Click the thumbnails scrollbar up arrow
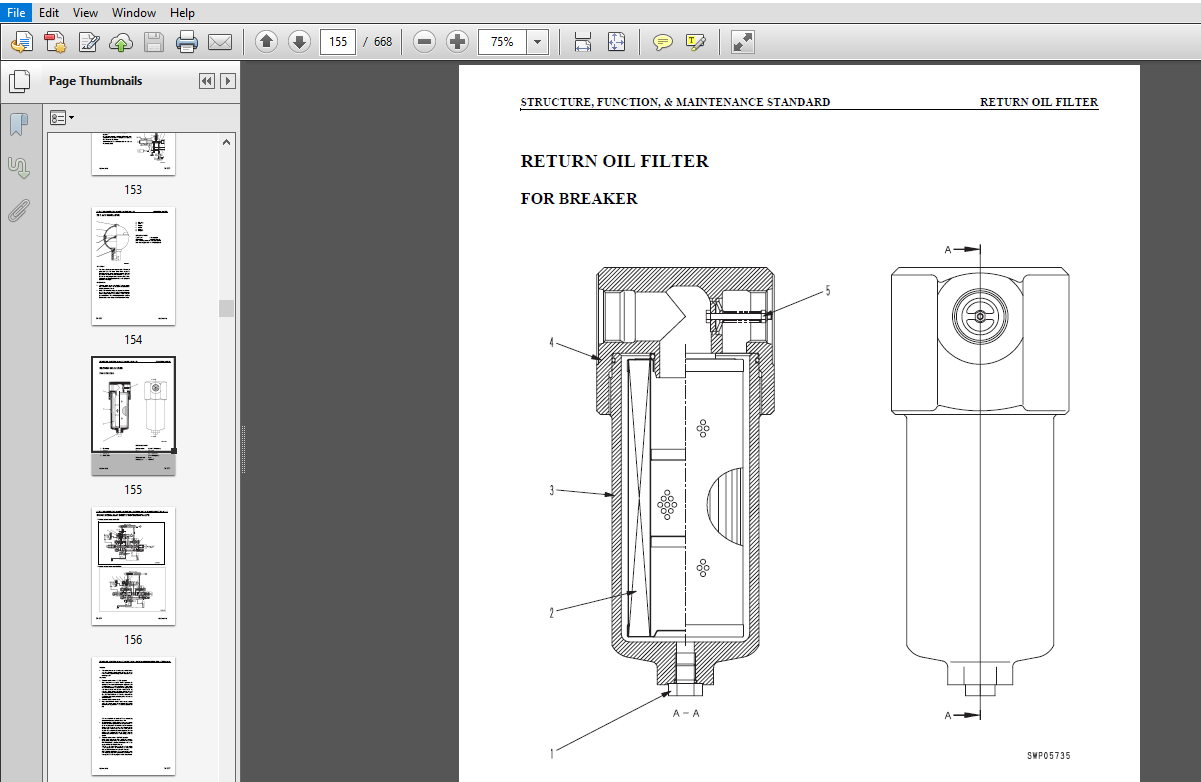This screenshot has height=782, width=1201. [226, 142]
